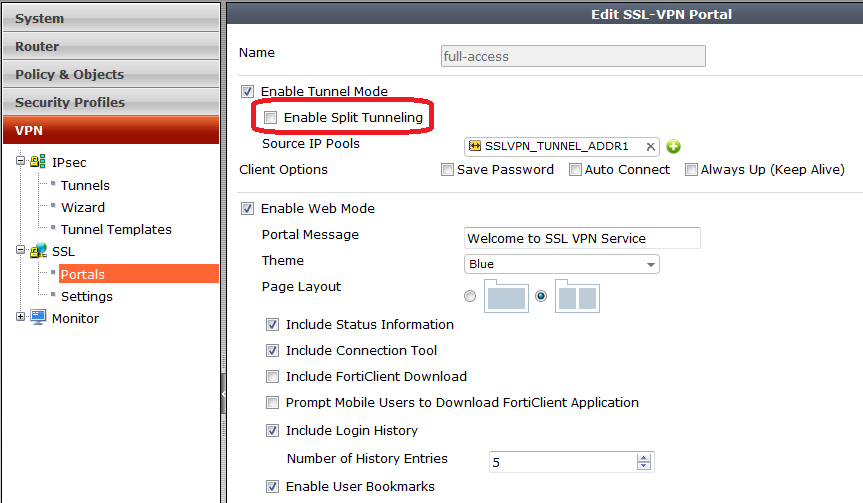Decrease the Number of History Entries
The width and height of the screenshot is (863, 503).
pyautogui.click(x=643, y=466)
